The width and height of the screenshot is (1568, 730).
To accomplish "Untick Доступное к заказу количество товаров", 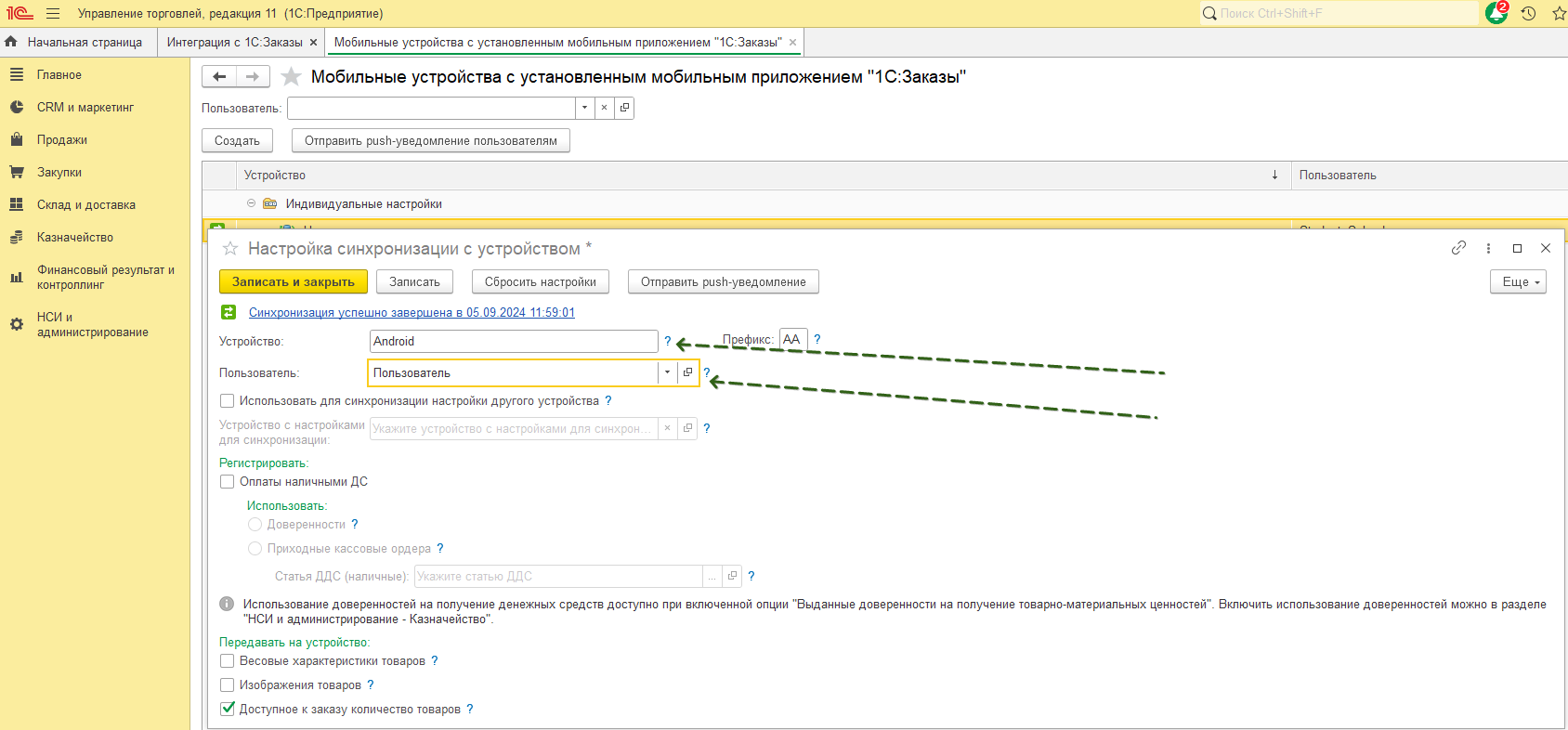I will [227, 710].
